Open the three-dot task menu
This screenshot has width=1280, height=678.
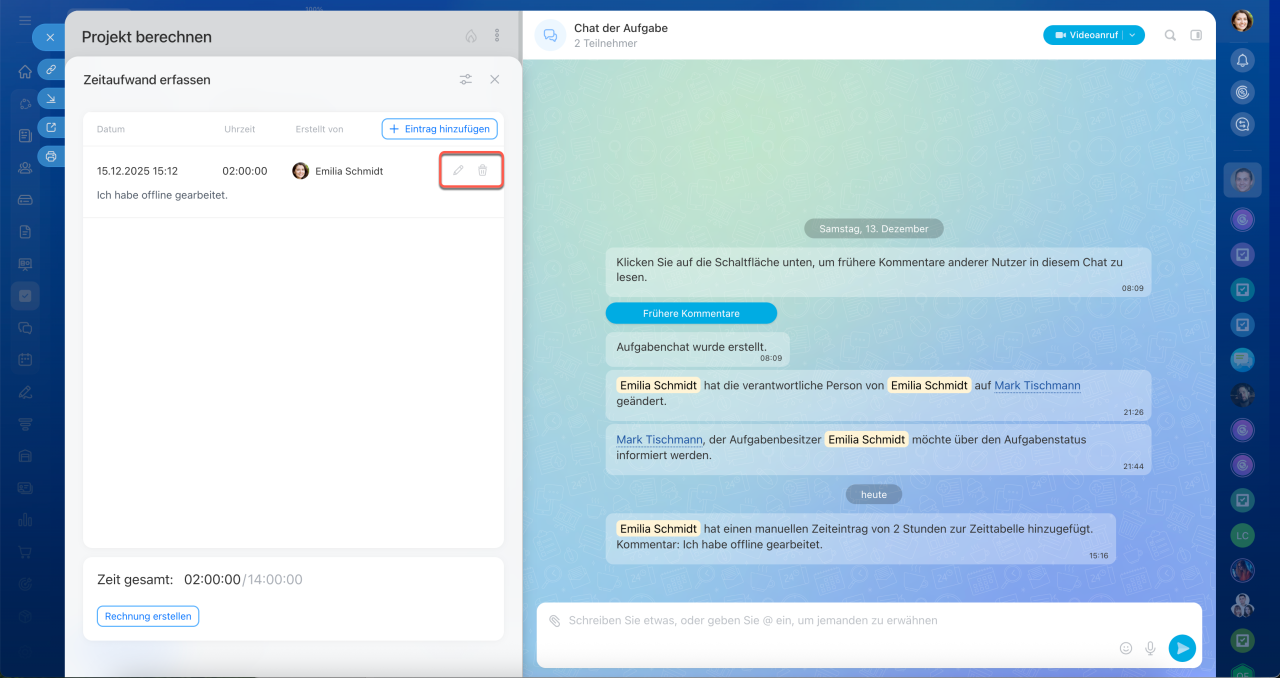(x=497, y=36)
